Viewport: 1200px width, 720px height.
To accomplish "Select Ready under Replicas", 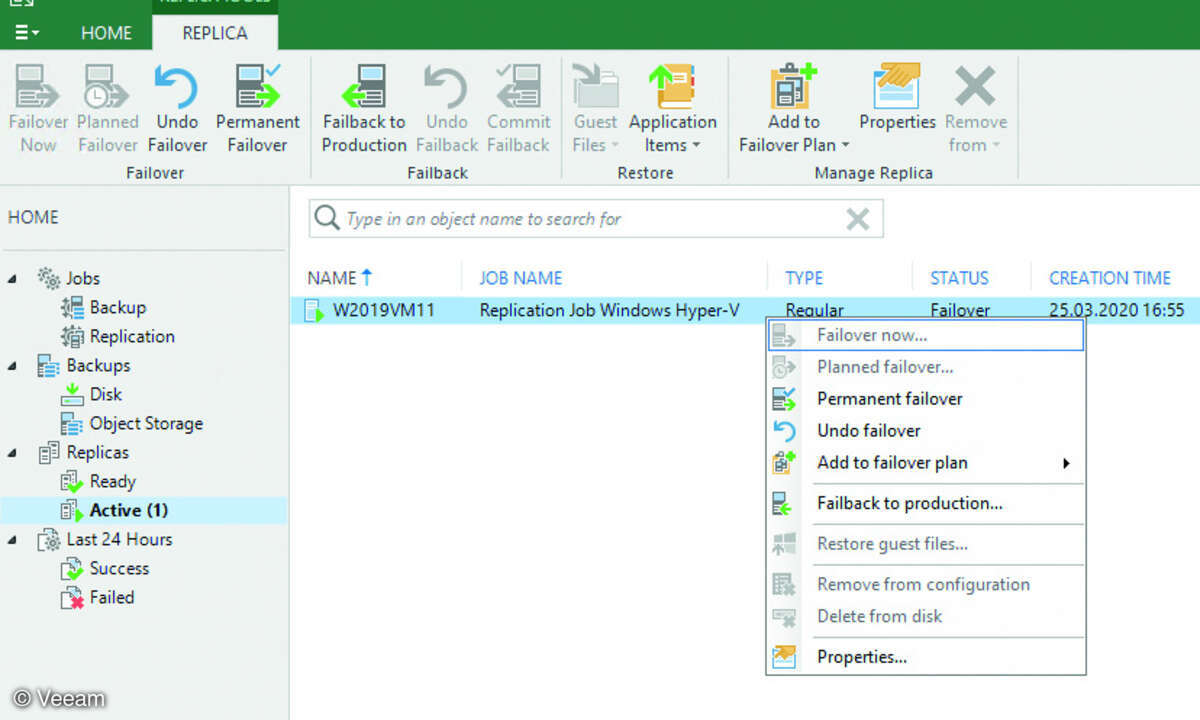I will (x=112, y=481).
